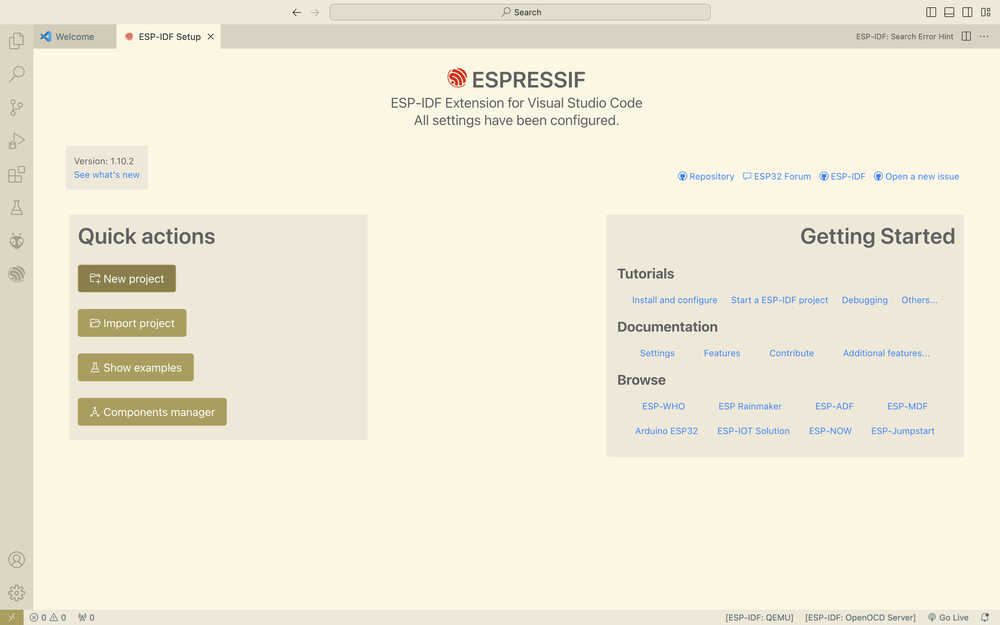Toggle the panel layout control top right
This screenshot has width=1000, height=625.
coord(947,11)
